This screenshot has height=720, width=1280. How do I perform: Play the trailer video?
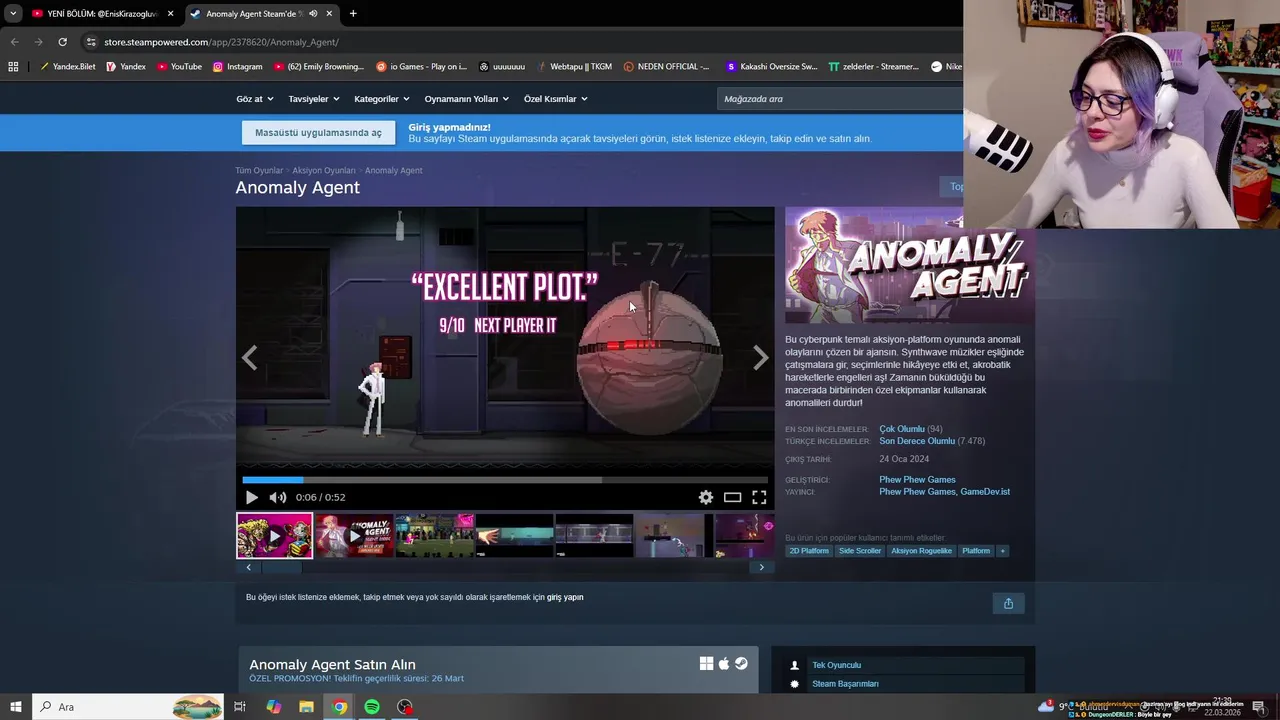pyautogui.click(x=252, y=497)
